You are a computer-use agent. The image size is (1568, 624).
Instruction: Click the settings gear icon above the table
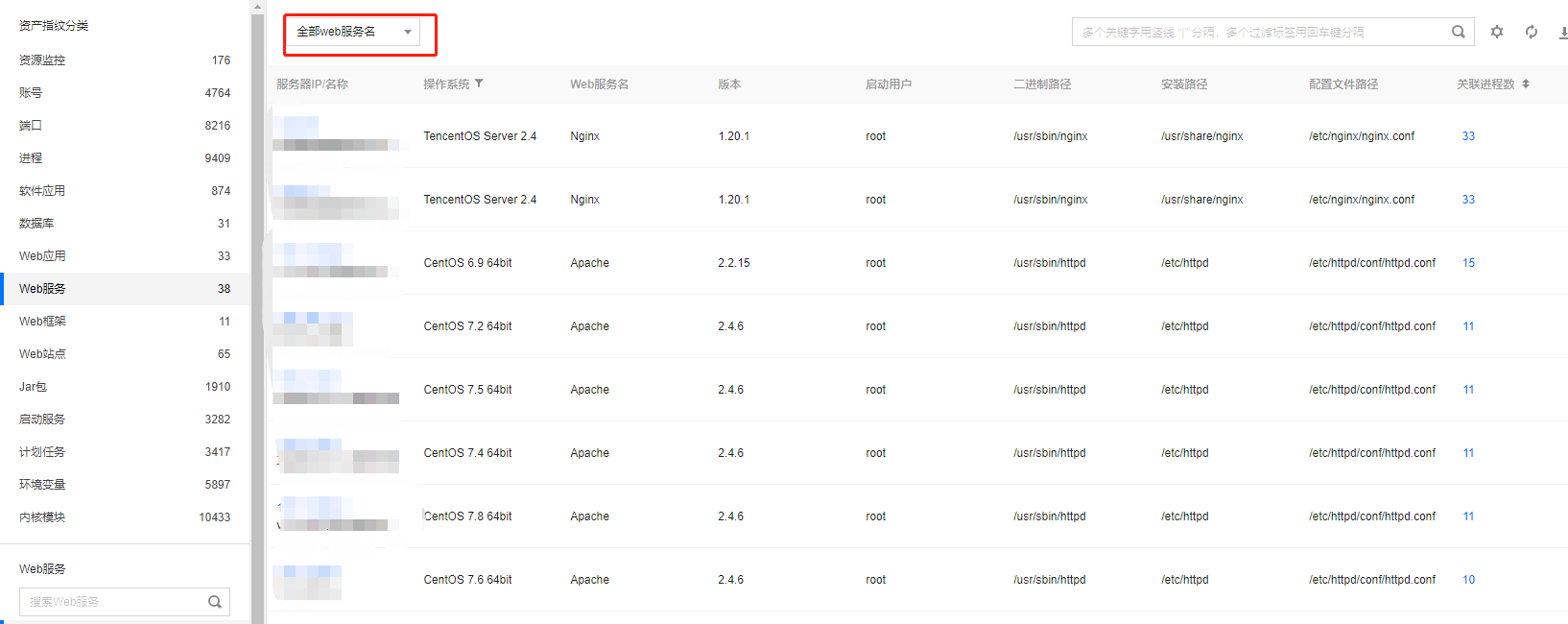coord(1496,32)
